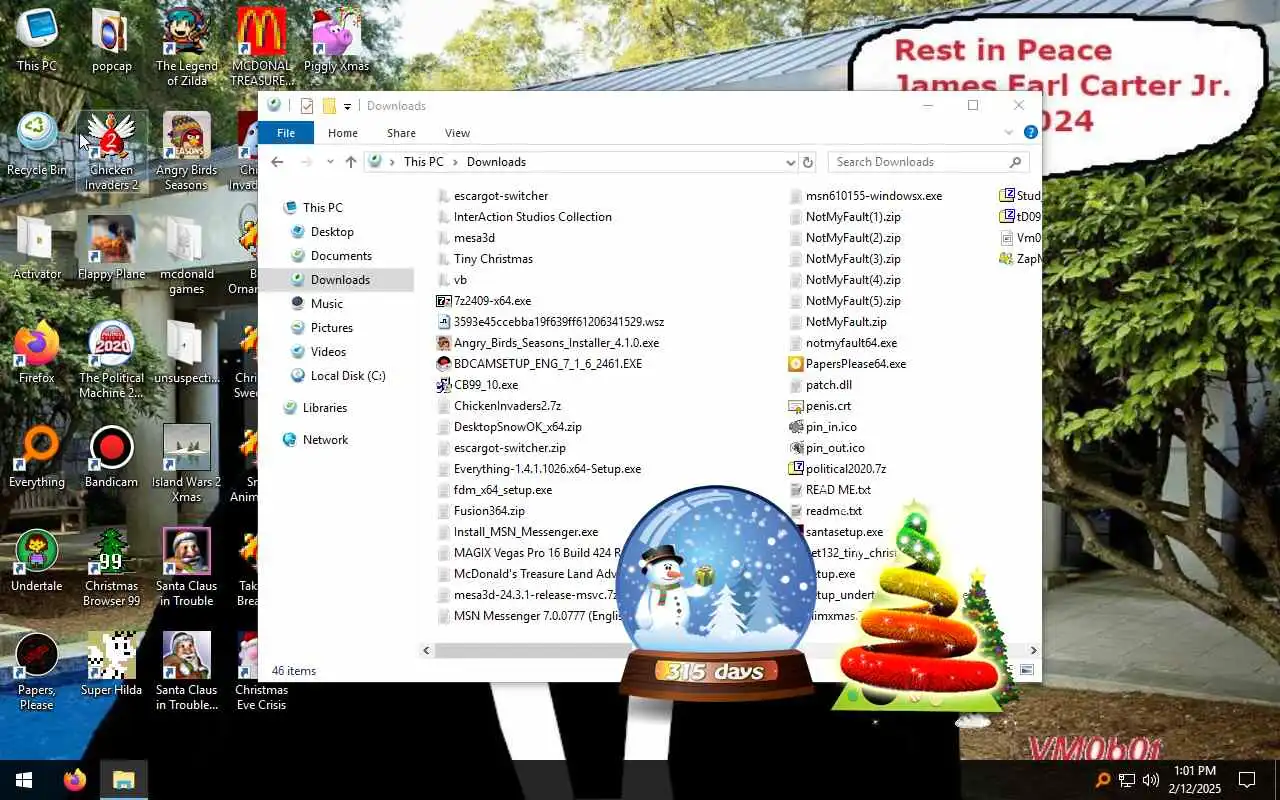Screen dimensions: 1280x800
Task: Expand the ribbon with the chevron
Action: click(x=1008, y=132)
